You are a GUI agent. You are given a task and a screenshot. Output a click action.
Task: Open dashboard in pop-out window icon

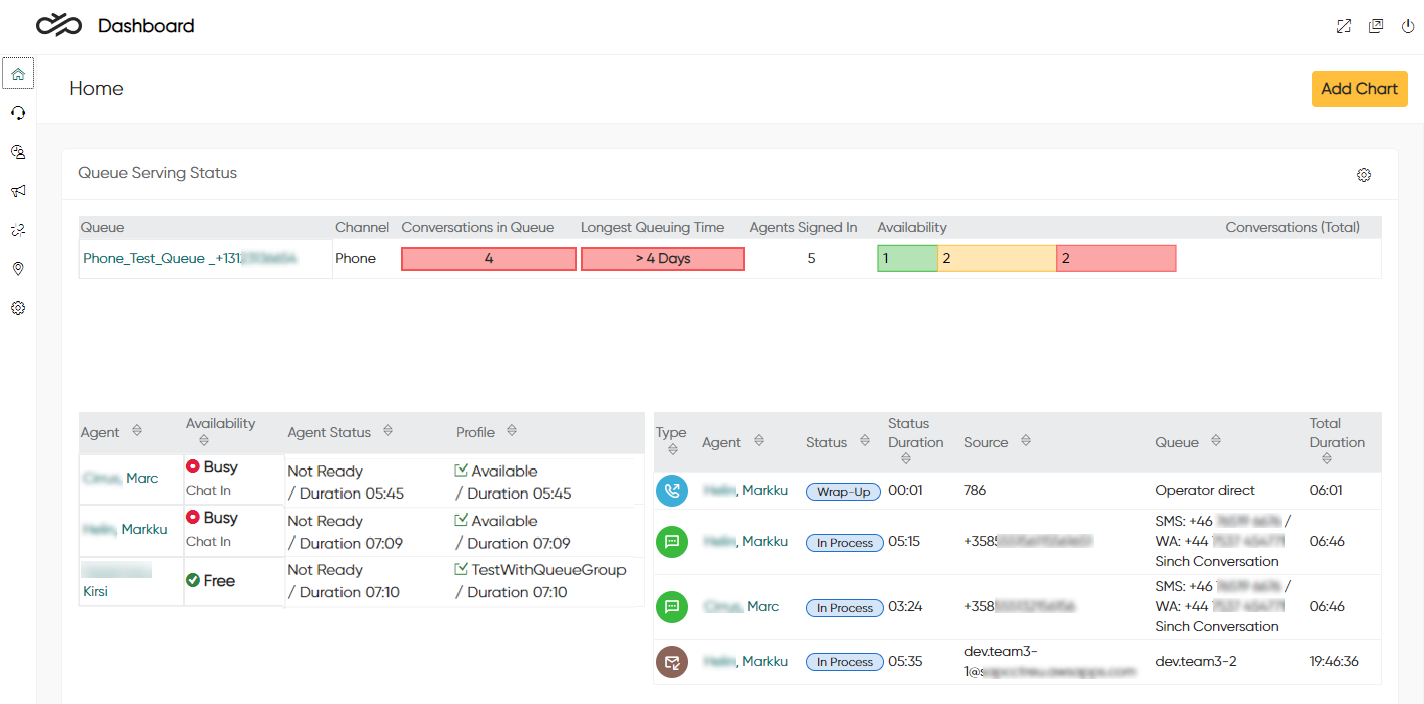click(1376, 26)
